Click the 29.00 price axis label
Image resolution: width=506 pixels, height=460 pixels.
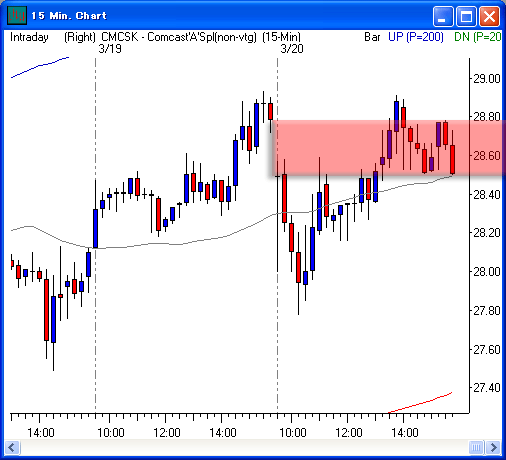pyautogui.click(x=487, y=79)
